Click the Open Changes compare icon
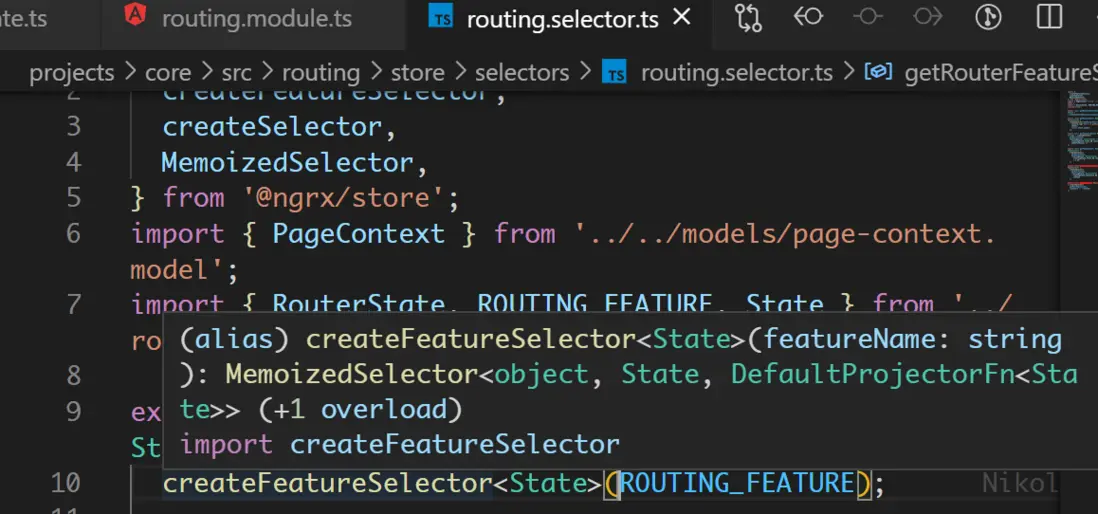The image size is (1098, 514). point(748,17)
